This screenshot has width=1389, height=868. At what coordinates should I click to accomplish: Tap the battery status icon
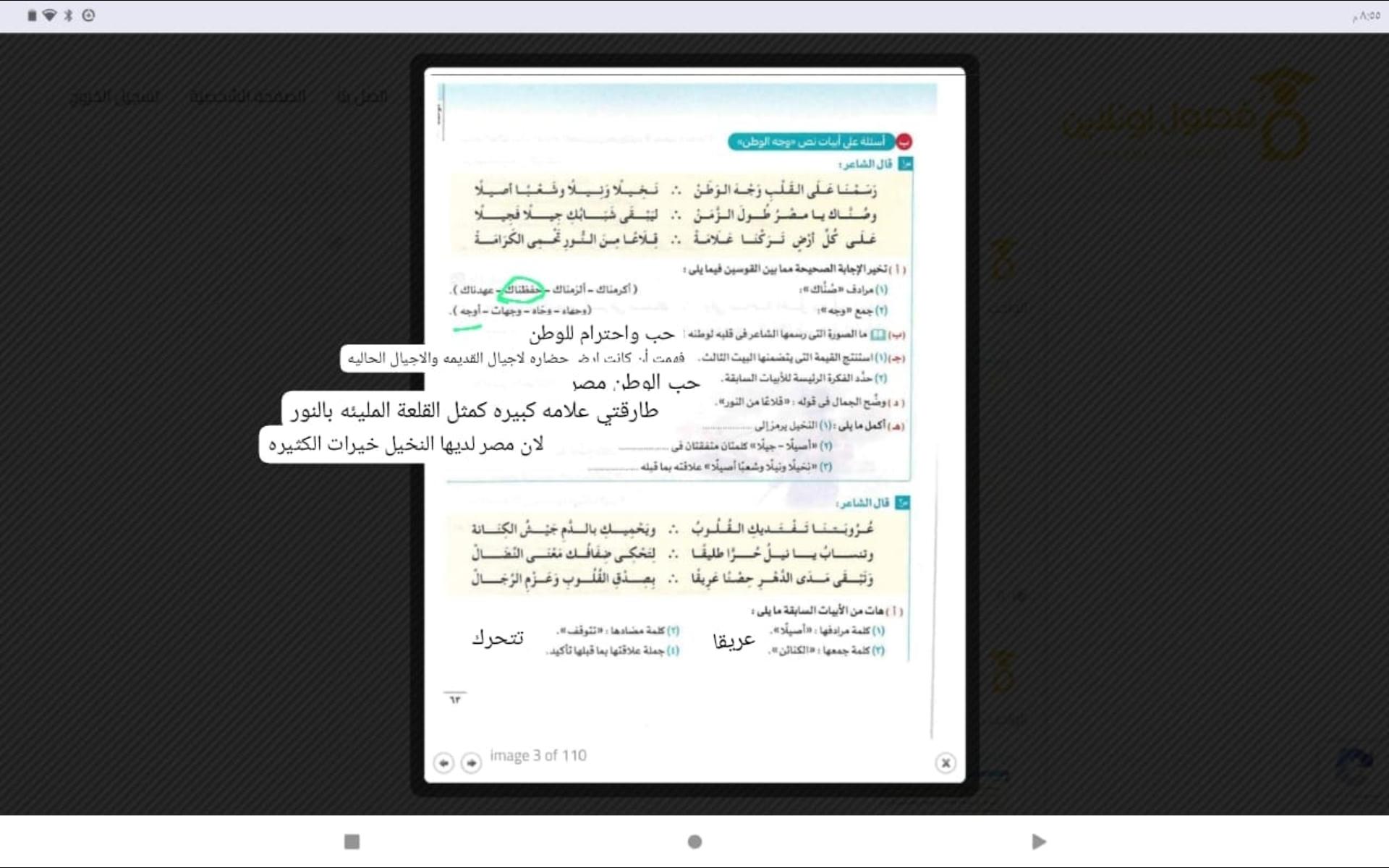tap(32, 15)
